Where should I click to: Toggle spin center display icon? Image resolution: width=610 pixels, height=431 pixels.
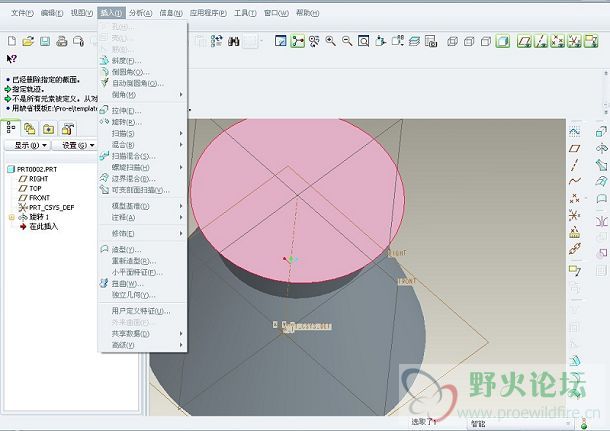[x=297, y=41]
